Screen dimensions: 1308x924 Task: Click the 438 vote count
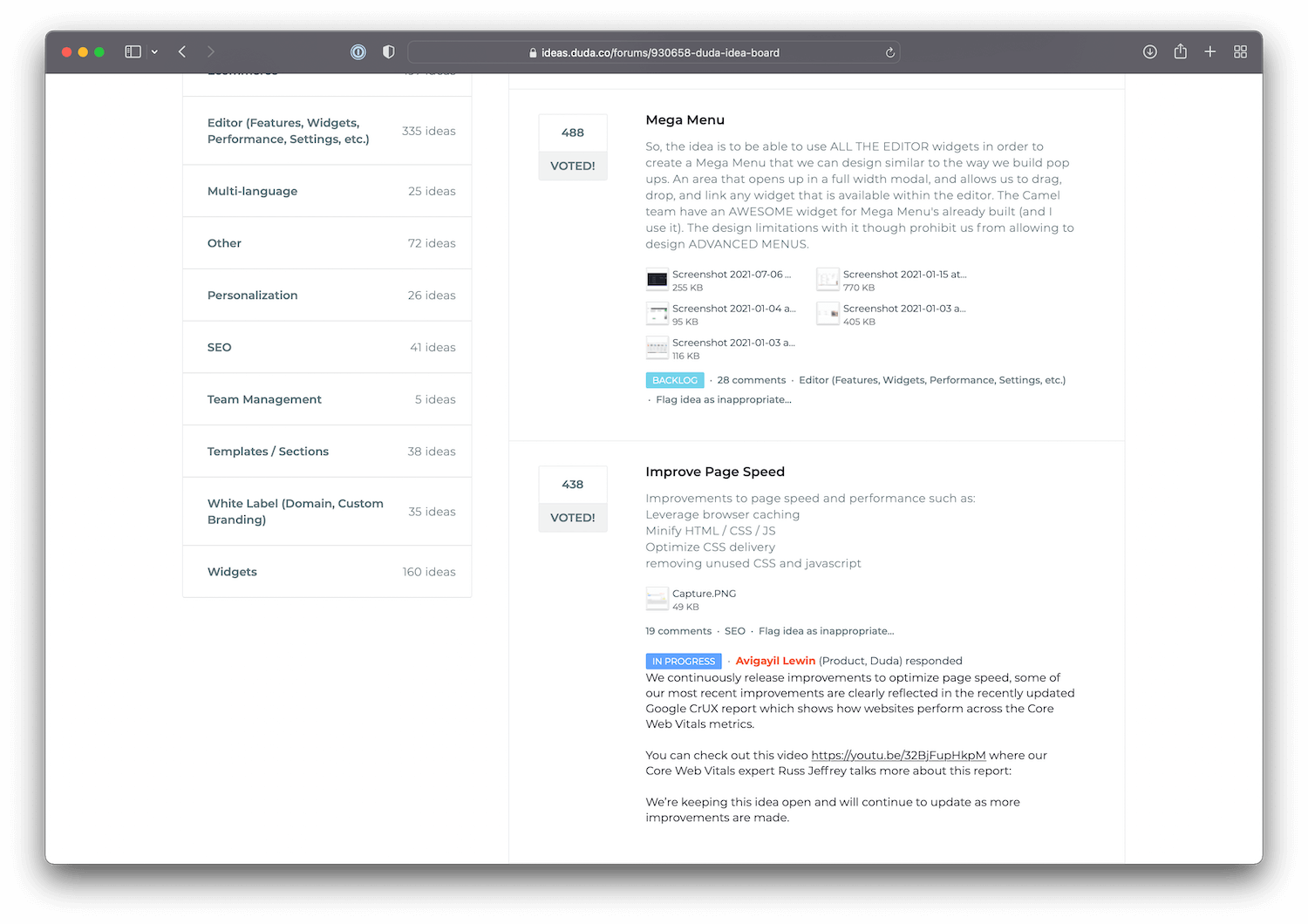573,485
